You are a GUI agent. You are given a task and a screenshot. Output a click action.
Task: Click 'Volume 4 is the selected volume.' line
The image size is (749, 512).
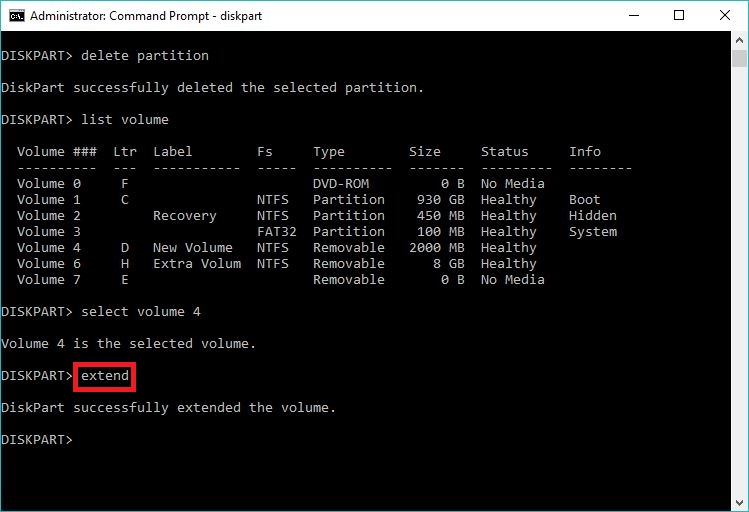coord(128,344)
